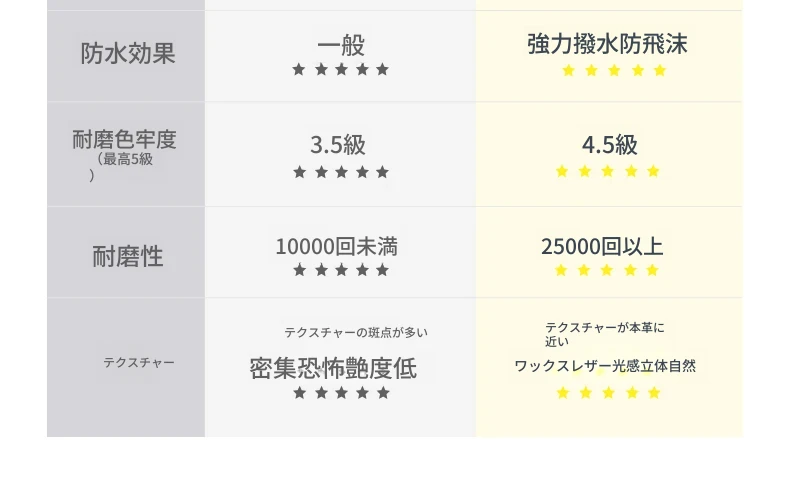Click the 耐磨色牢度 row label
This screenshot has height=497, width=790.
click(124, 140)
